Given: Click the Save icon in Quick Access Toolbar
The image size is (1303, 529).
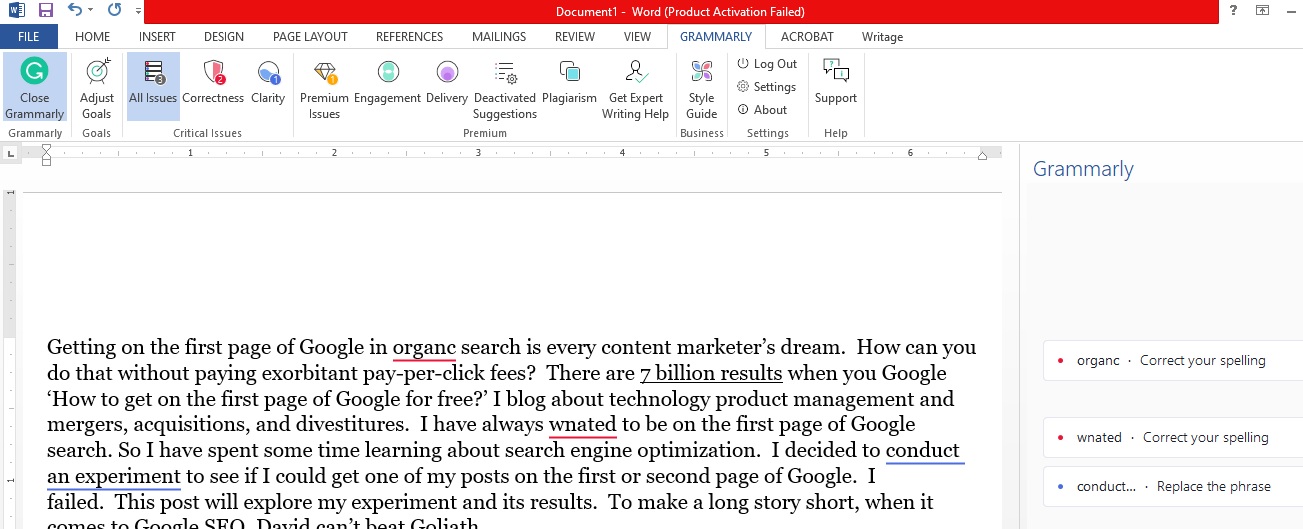Looking at the screenshot, I should click(x=45, y=11).
